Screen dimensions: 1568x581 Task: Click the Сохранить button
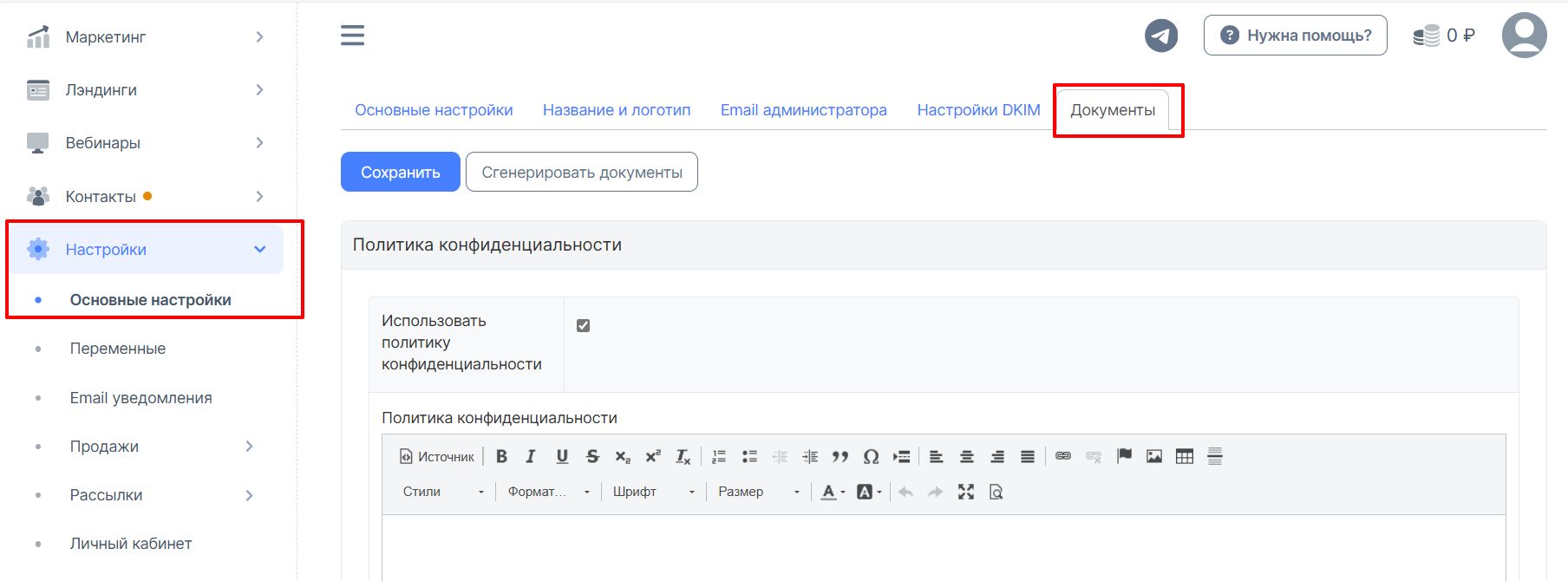pos(401,173)
